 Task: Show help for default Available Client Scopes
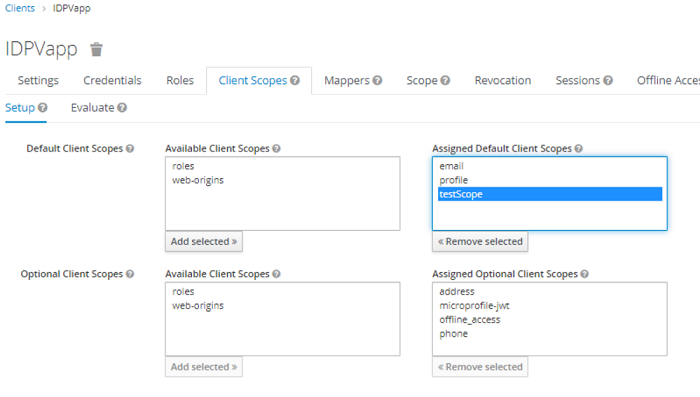pyautogui.click(x=276, y=149)
